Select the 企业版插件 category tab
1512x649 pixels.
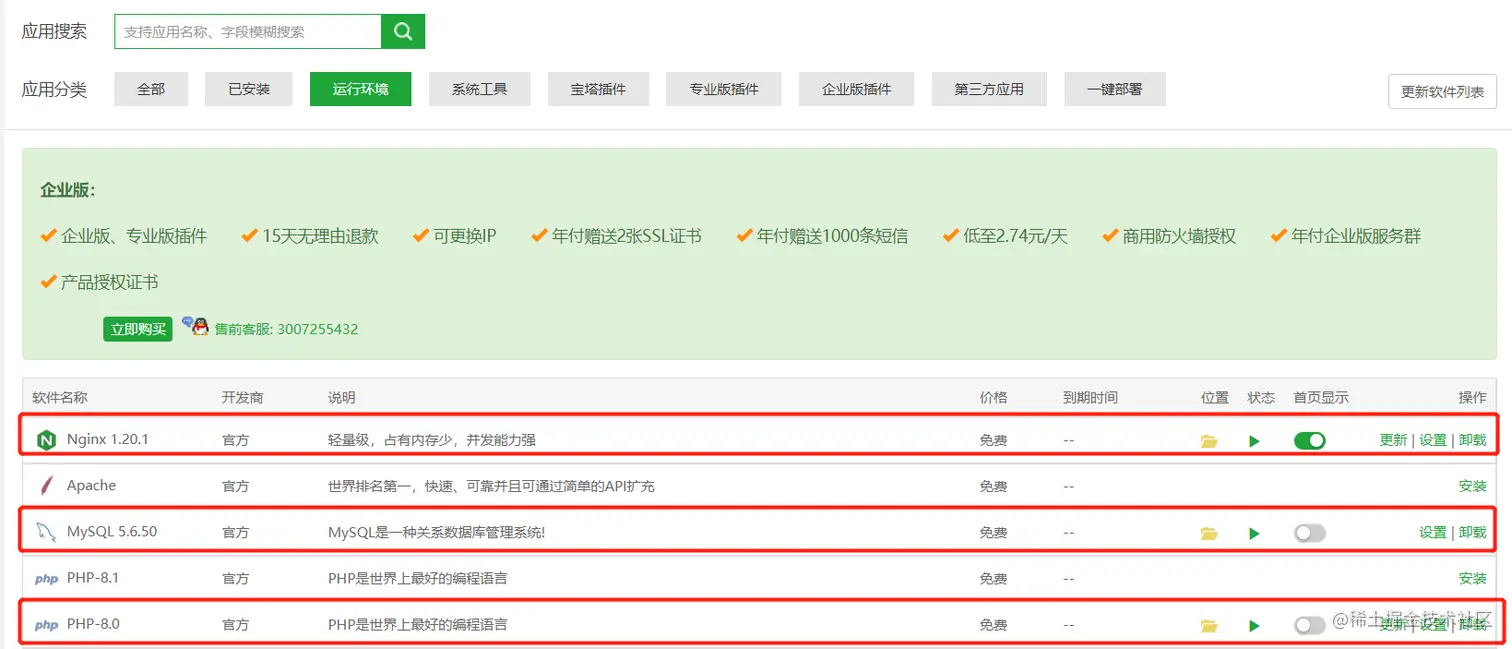click(856, 89)
